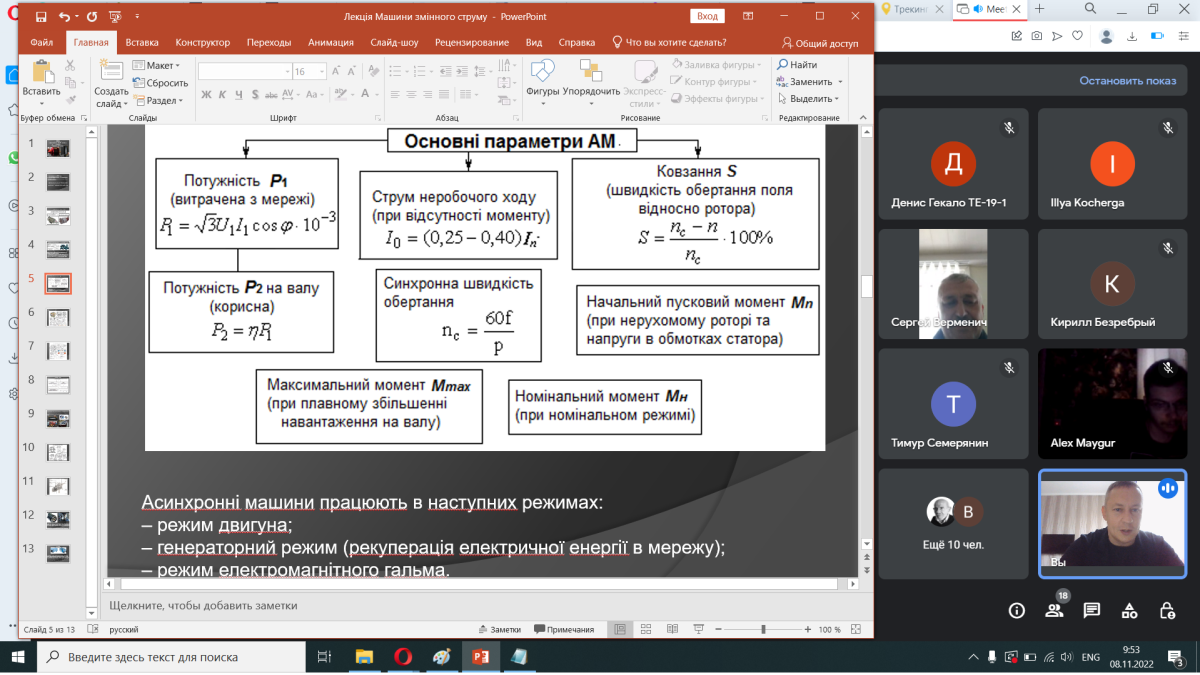Screen dimensions: 1200x675
Task: Toggle the Comments (Примечания) pane
Action: click(565, 630)
